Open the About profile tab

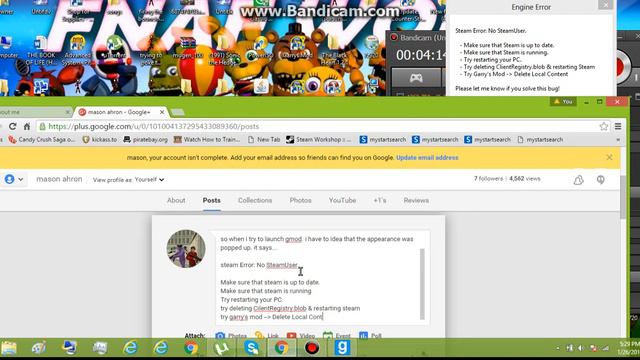click(x=176, y=200)
